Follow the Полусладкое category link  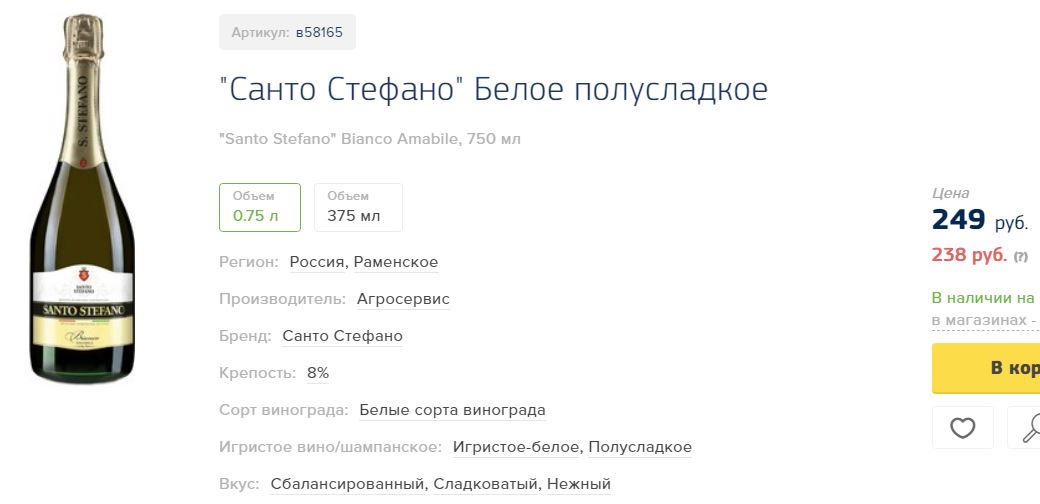640,447
